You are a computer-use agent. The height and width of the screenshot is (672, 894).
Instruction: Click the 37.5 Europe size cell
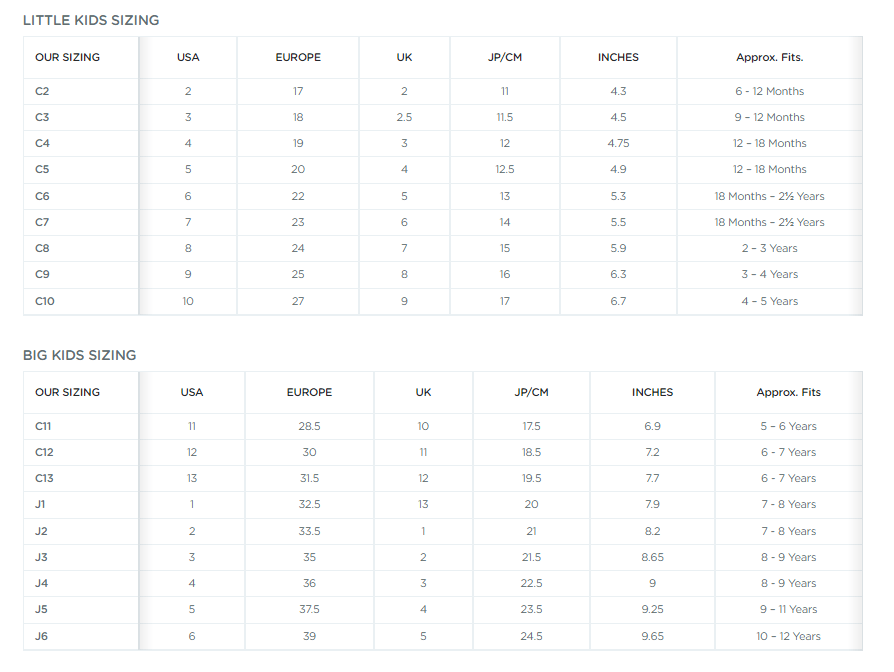click(x=310, y=609)
